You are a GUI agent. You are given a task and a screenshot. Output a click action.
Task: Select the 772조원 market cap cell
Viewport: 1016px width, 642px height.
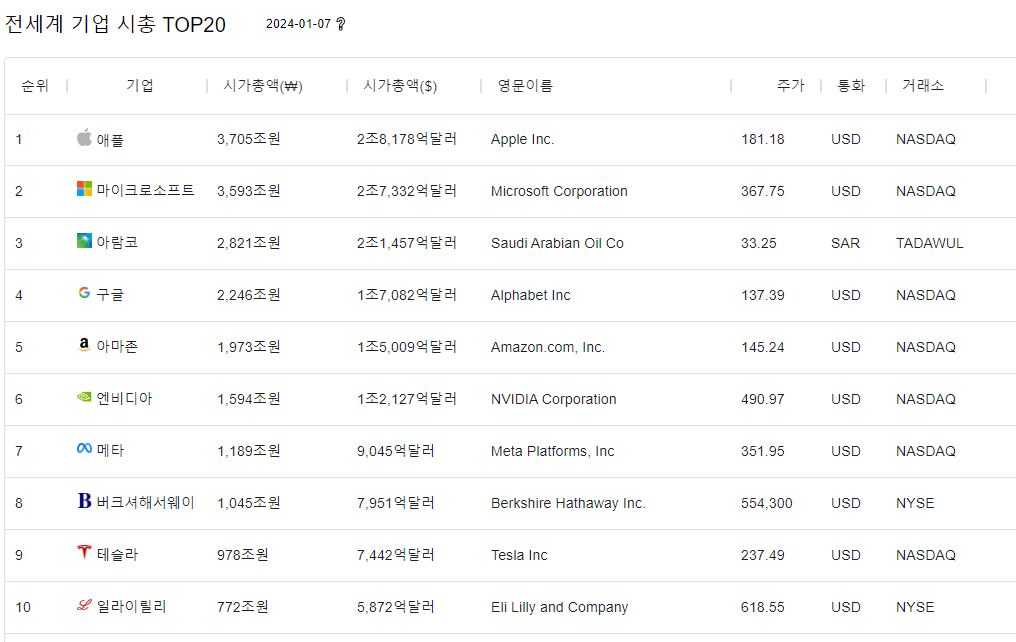tap(242, 606)
